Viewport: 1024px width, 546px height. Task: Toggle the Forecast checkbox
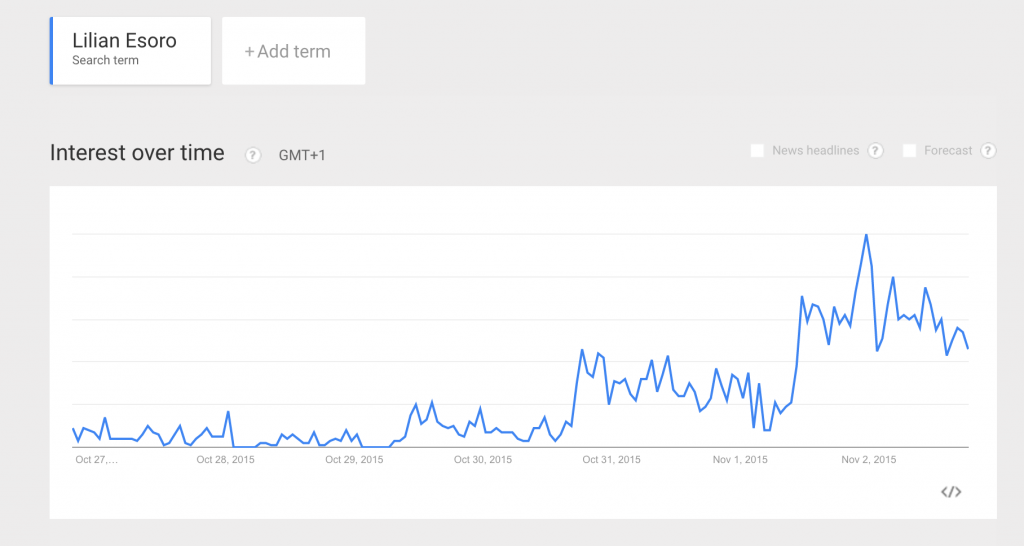909,151
